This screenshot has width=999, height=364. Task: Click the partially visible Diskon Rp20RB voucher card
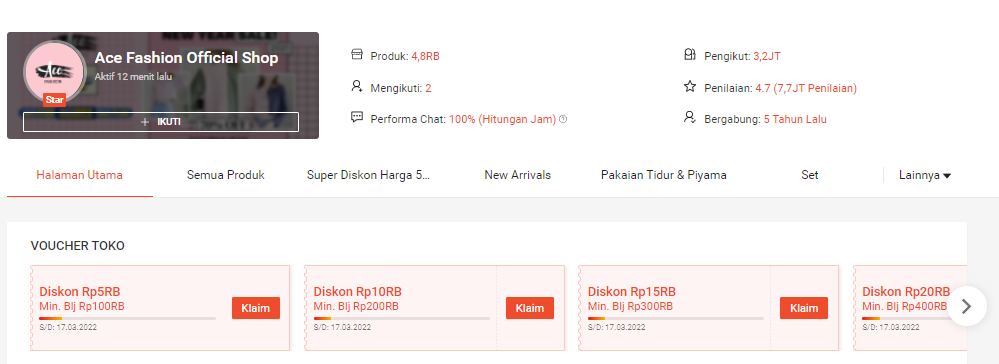coord(910,308)
